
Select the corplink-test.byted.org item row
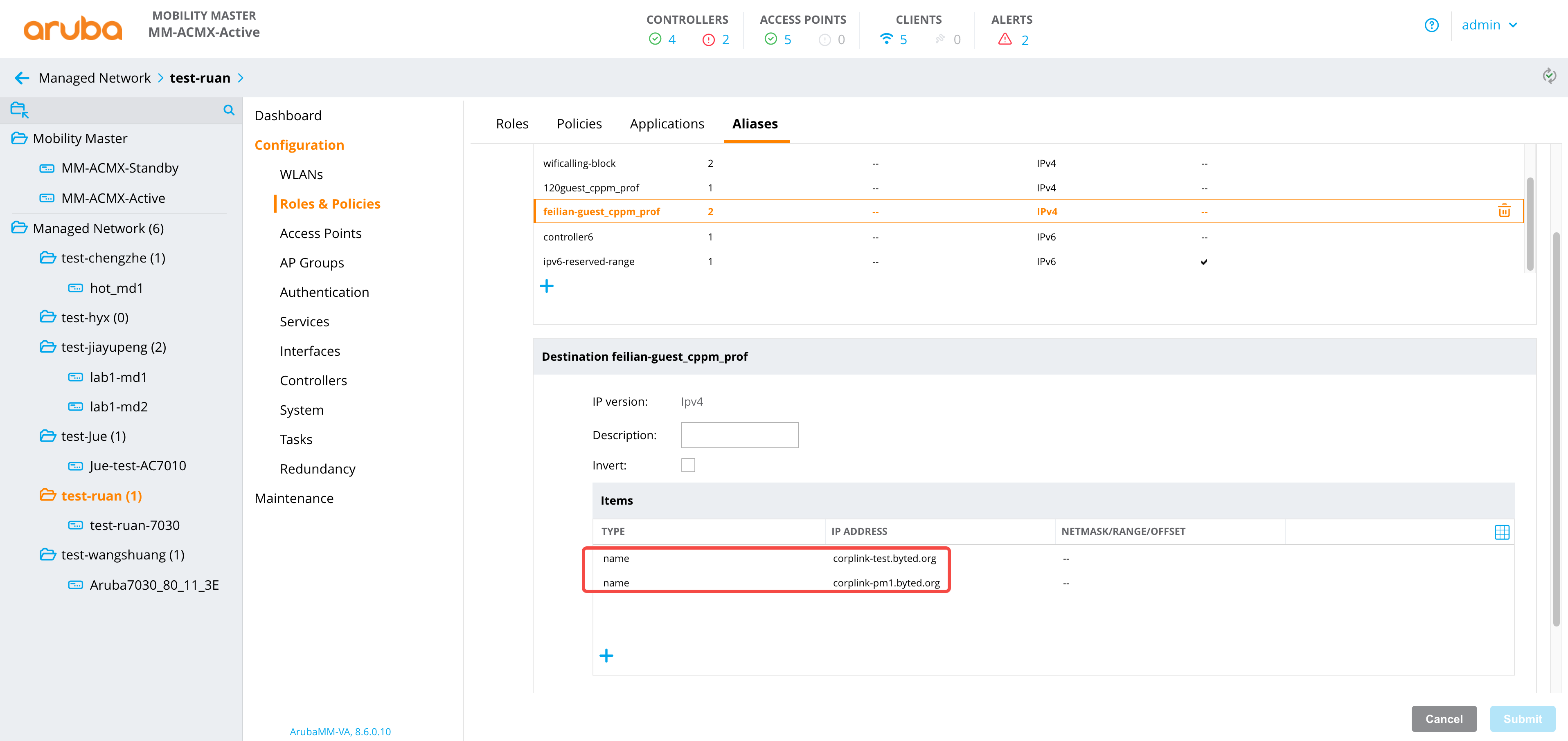pos(1053,558)
